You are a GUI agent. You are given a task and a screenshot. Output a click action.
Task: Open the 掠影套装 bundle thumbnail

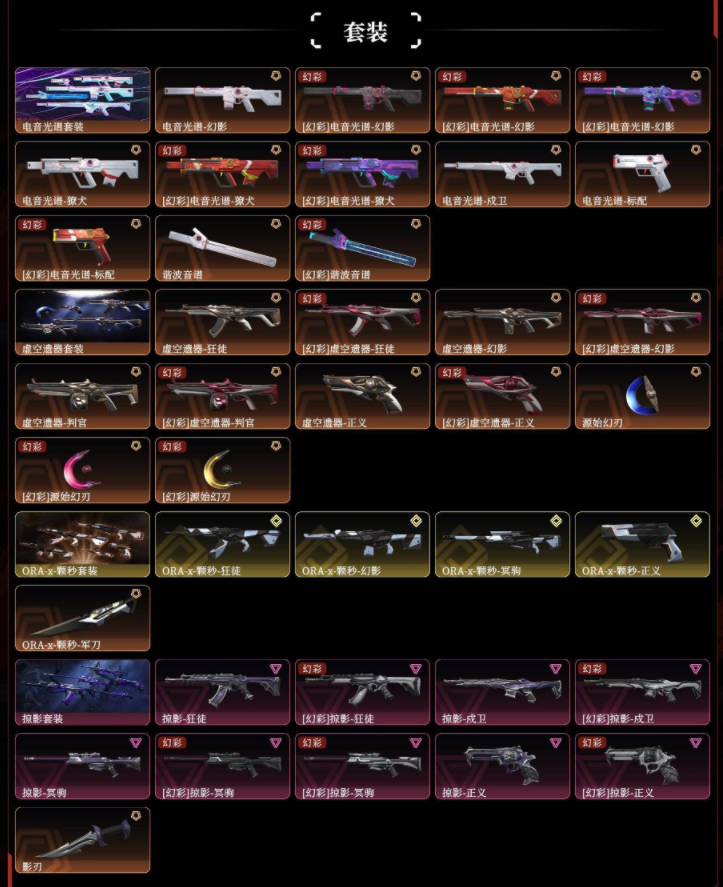(83, 692)
